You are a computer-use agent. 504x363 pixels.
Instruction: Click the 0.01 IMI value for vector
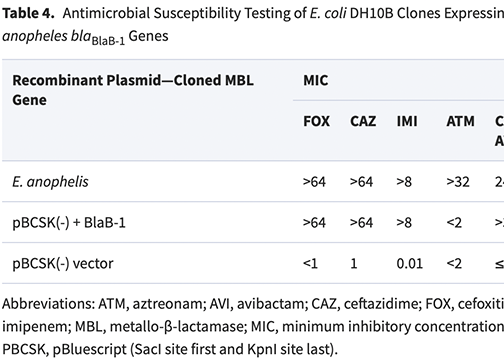(x=410, y=264)
